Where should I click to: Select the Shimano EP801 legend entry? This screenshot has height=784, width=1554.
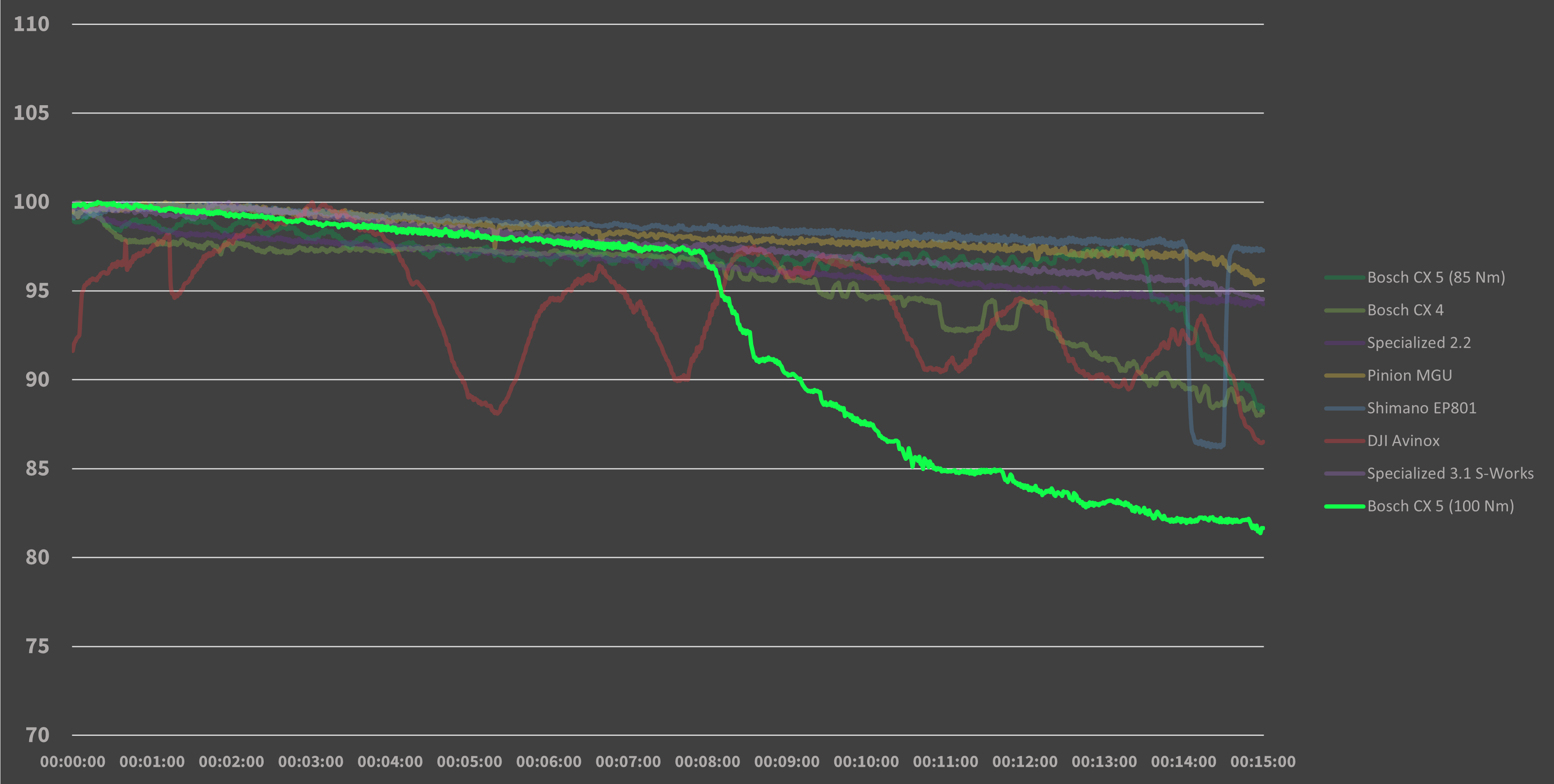tap(1400, 408)
